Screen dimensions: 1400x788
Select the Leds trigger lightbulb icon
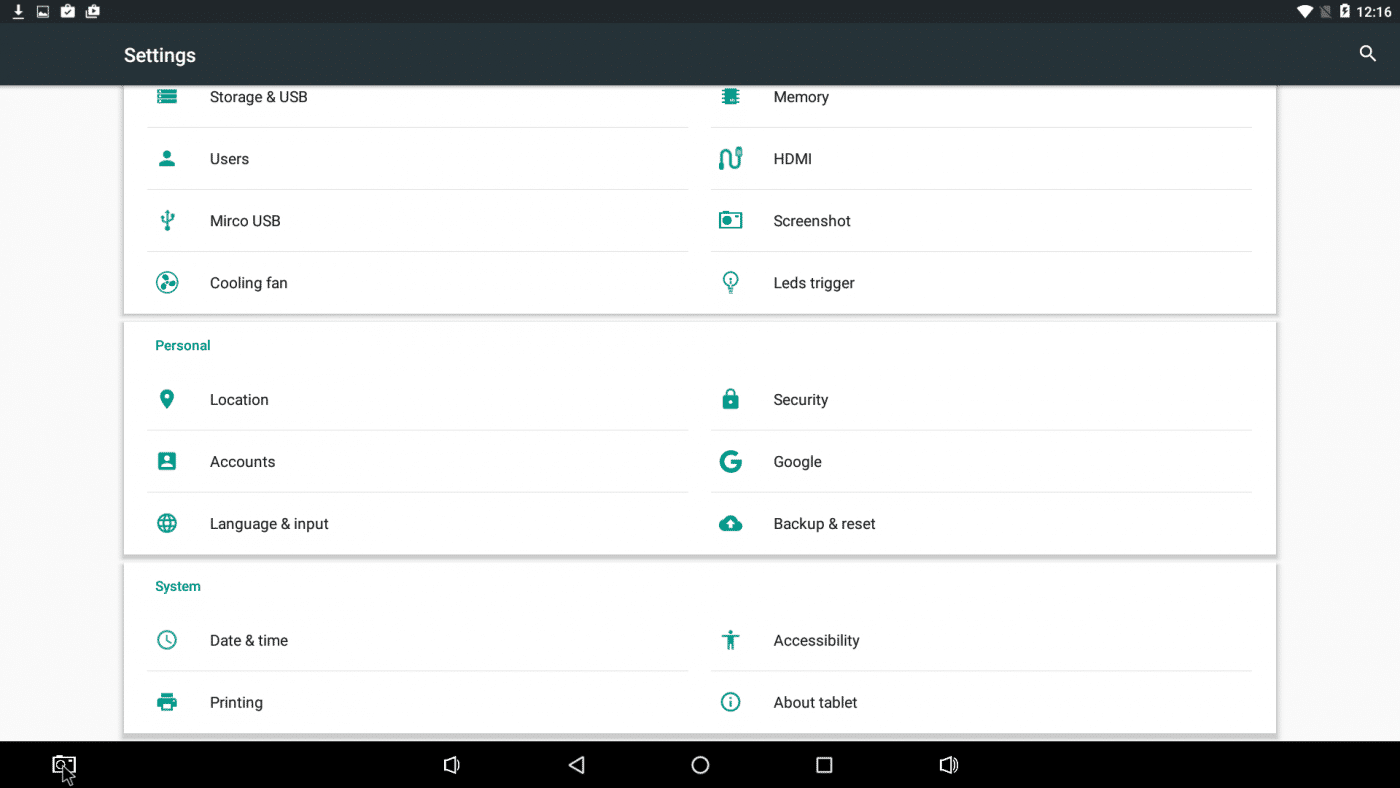pyautogui.click(x=730, y=283)
